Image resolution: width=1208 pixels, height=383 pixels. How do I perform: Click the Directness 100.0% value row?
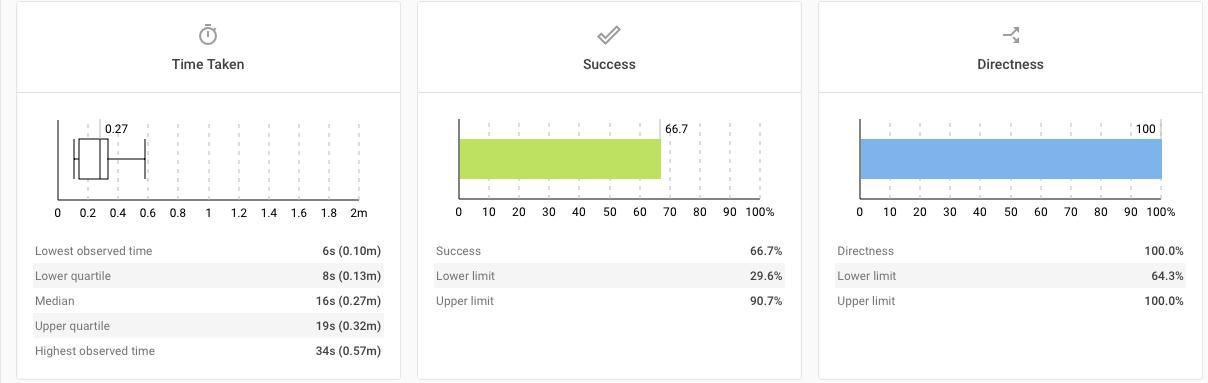[x=1010, y=251]
